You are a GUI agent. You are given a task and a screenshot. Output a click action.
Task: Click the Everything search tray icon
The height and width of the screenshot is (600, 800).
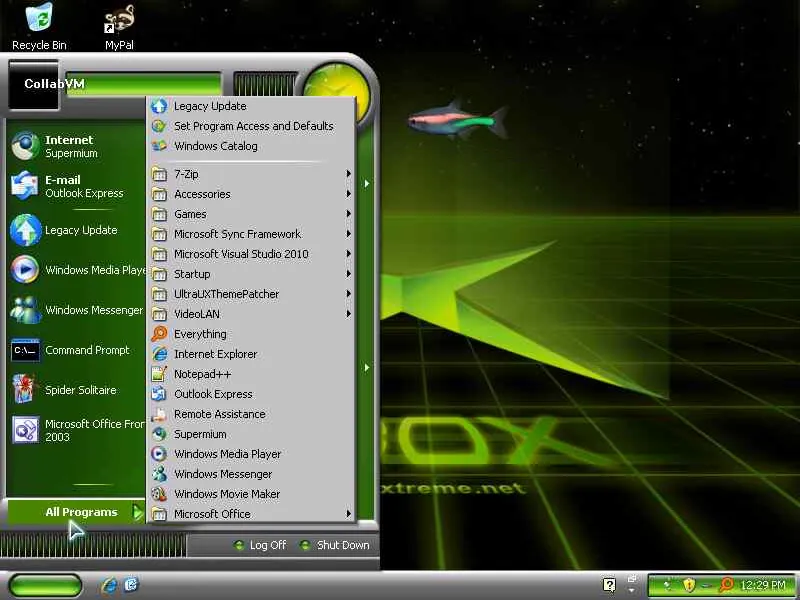coord(726,585)
